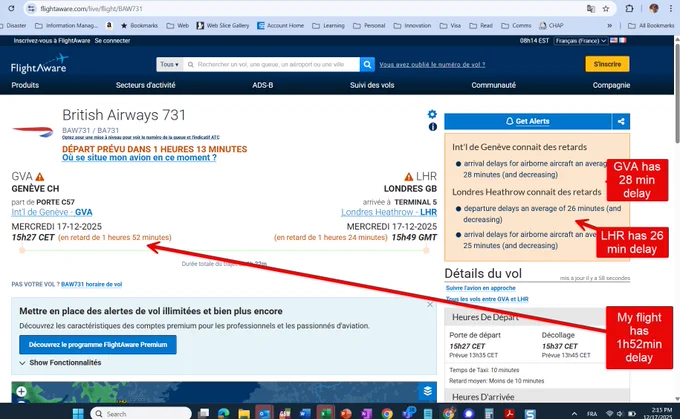
Task: Show more bookmarks with the chevron
Action: coord(609,26)
